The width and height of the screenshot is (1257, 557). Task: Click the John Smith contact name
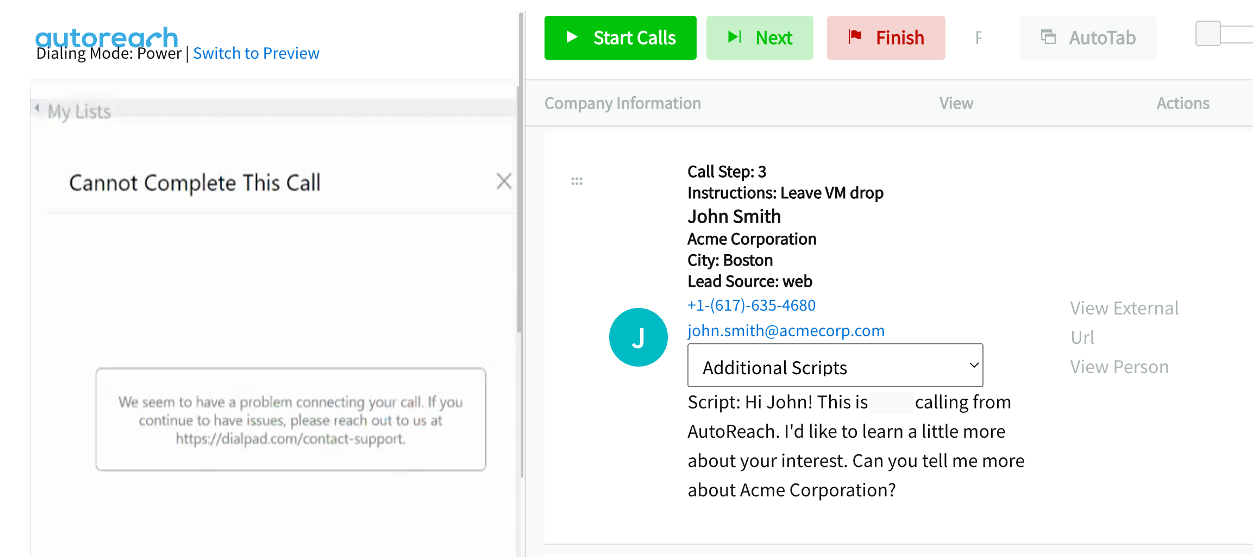734,216
